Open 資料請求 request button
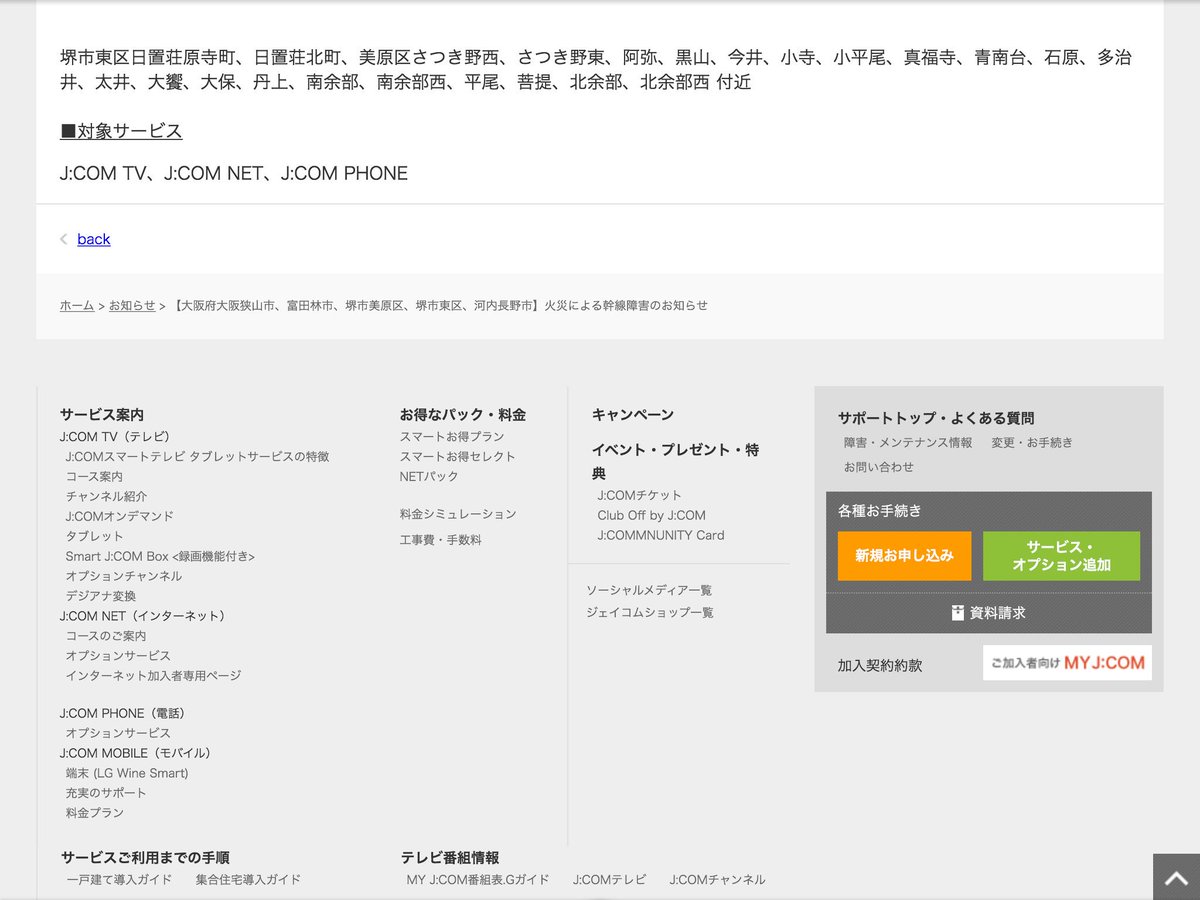 [x=989, y=613]
